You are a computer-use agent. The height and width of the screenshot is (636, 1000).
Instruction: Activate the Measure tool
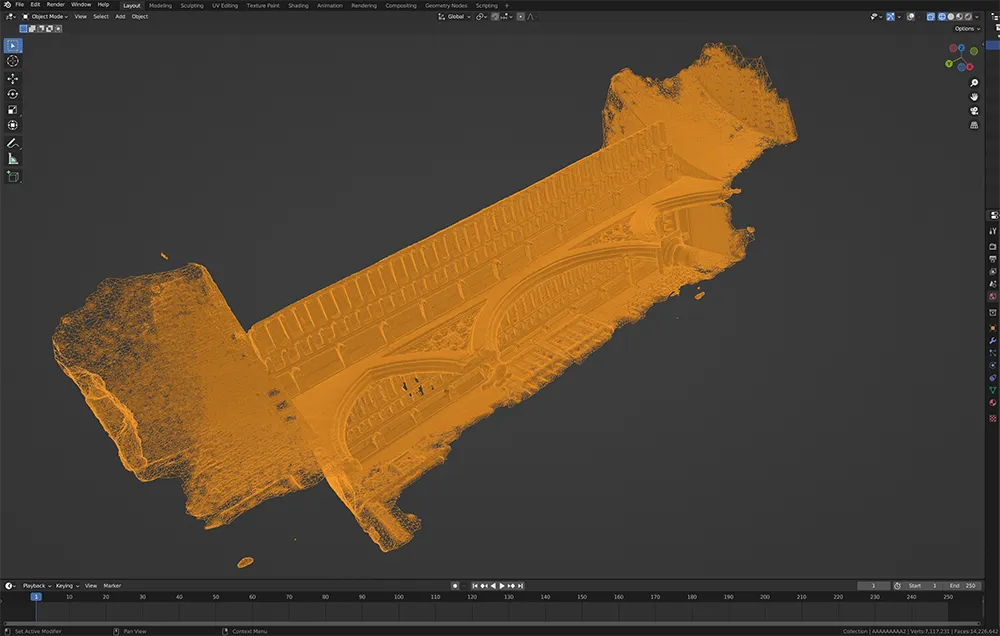pos(13,159)
